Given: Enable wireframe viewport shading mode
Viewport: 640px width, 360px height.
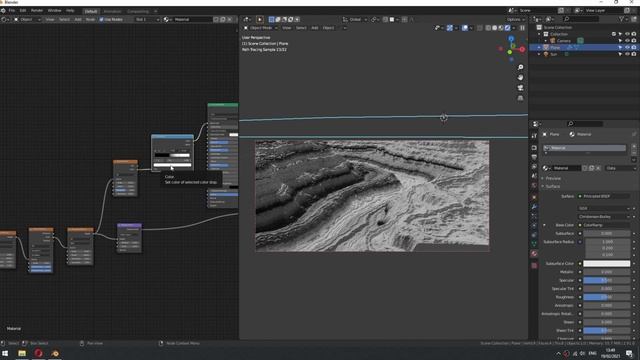Looking at the screenshot, I should click(x=488, y=28).
